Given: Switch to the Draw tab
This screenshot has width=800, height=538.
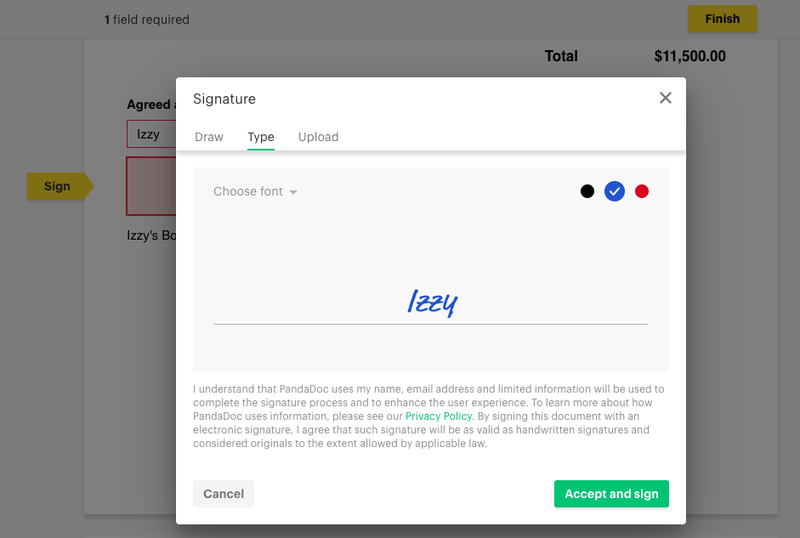Looking at the screenshot, I should coord(209,137).
